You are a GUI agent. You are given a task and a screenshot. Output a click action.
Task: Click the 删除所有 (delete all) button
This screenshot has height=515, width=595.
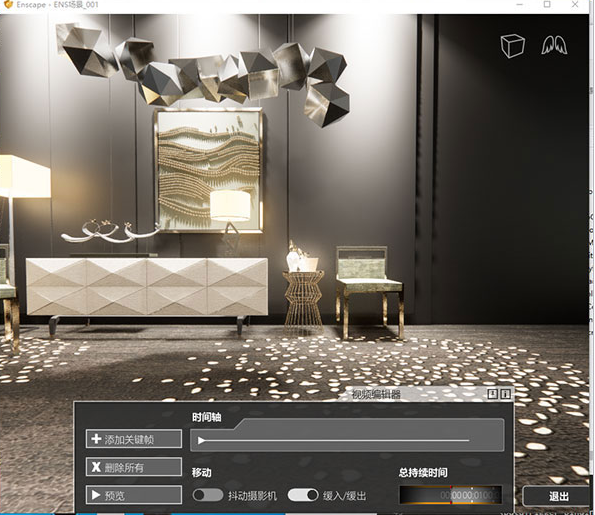pos(134,467)
